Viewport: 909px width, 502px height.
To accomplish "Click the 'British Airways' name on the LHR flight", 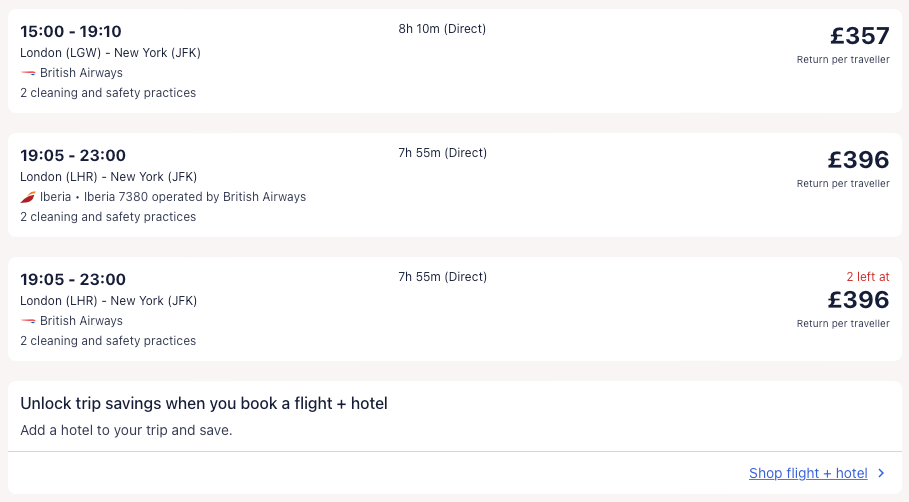I will pyautogui.click(x=81, y=321).
